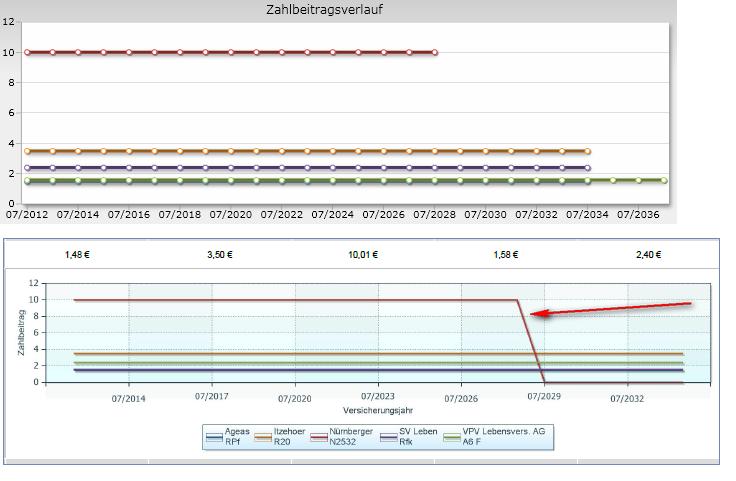
Task: Click the '07/2018' axis label
Action: [x=179, y=215]
